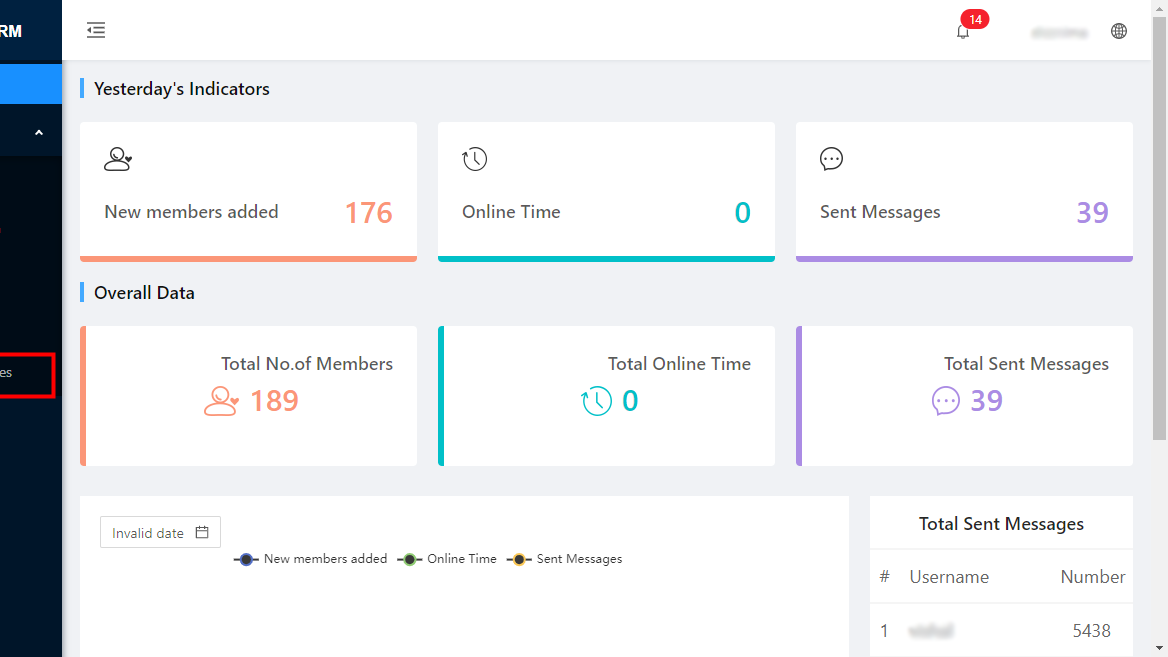Click the Online Time clock icon in Yesterday's Indicators
This screenshot has width=1168, height=657.
[x=474, y=159]
